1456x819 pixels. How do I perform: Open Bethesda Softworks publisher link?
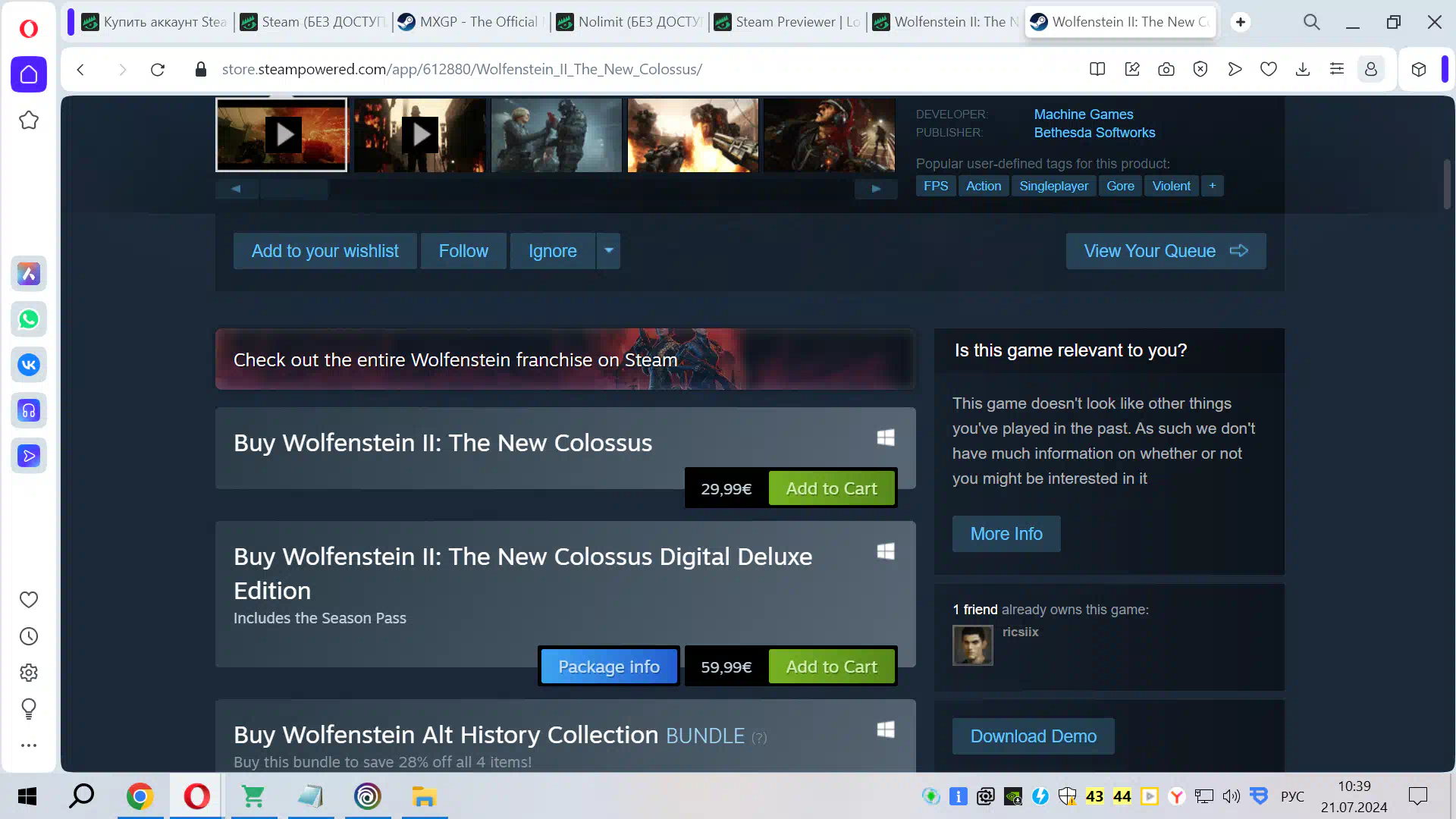(x=1094, y=133)
